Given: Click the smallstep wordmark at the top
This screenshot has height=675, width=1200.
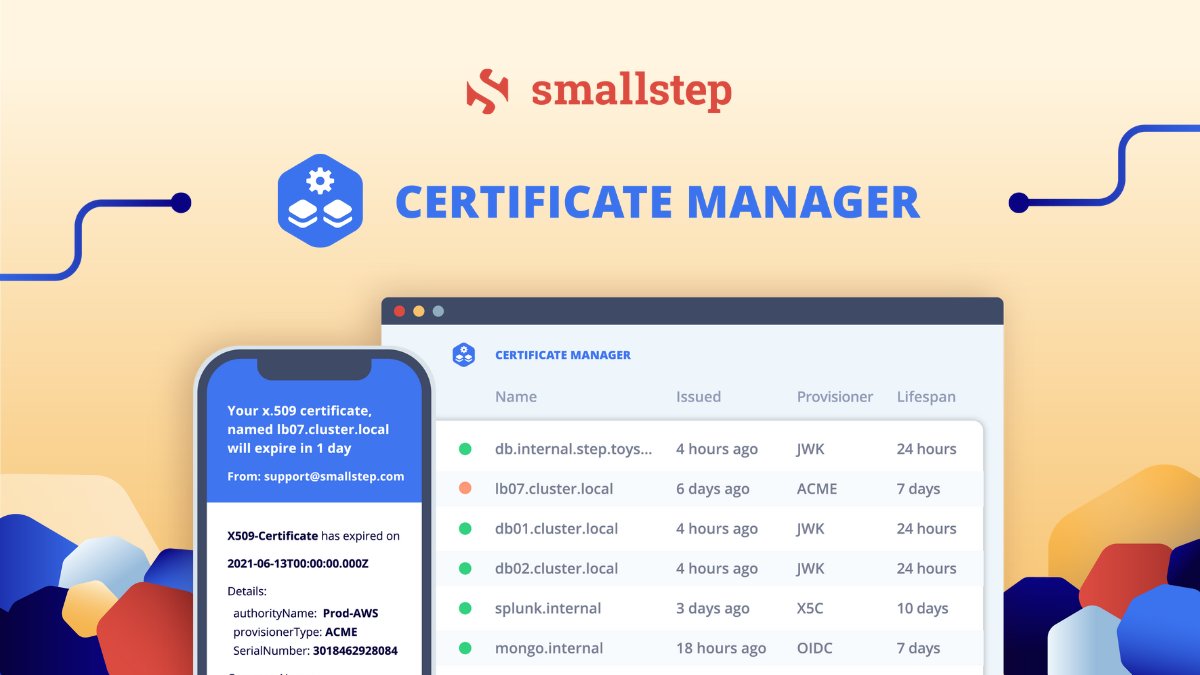Looking at the screenshot, I should point(630,90).
